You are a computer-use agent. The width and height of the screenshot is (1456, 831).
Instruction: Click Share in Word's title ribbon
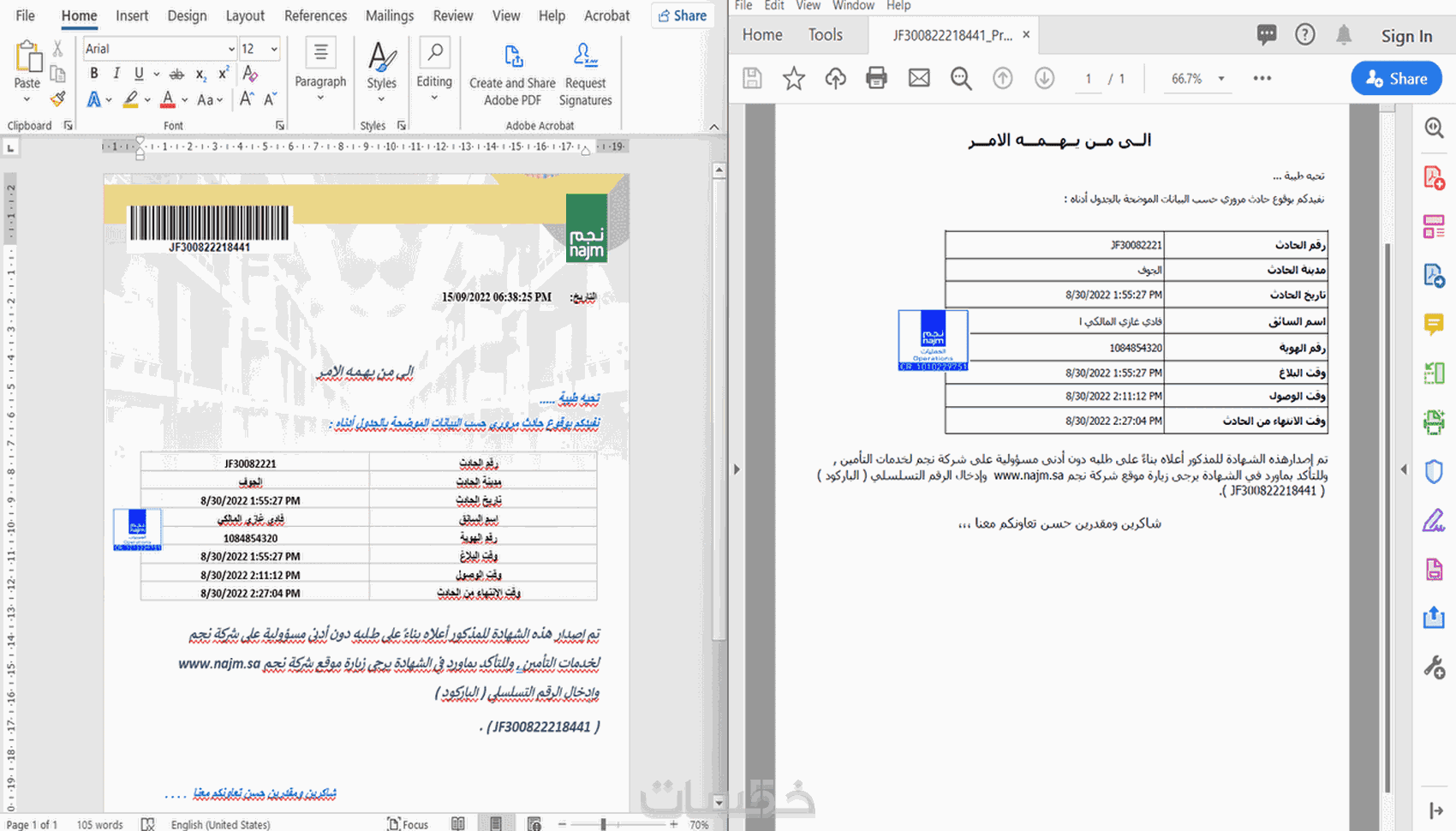tap(683, 16)
